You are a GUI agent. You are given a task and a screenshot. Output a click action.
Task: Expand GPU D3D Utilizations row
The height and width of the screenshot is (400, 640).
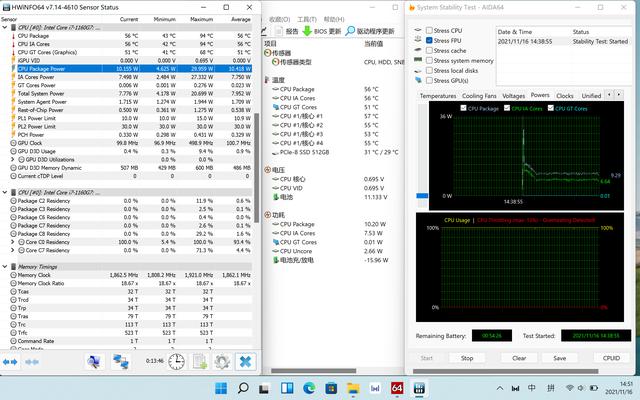tap(12, 159)
